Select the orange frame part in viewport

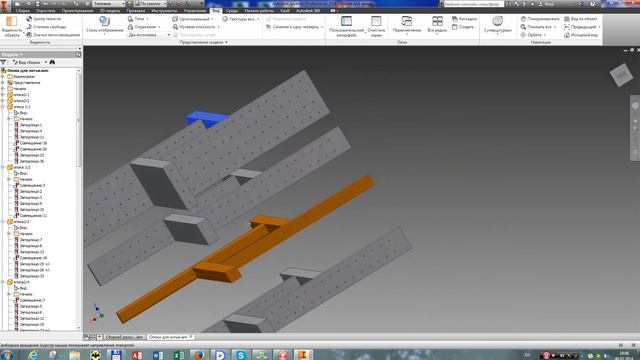click(x=245, y=249)
